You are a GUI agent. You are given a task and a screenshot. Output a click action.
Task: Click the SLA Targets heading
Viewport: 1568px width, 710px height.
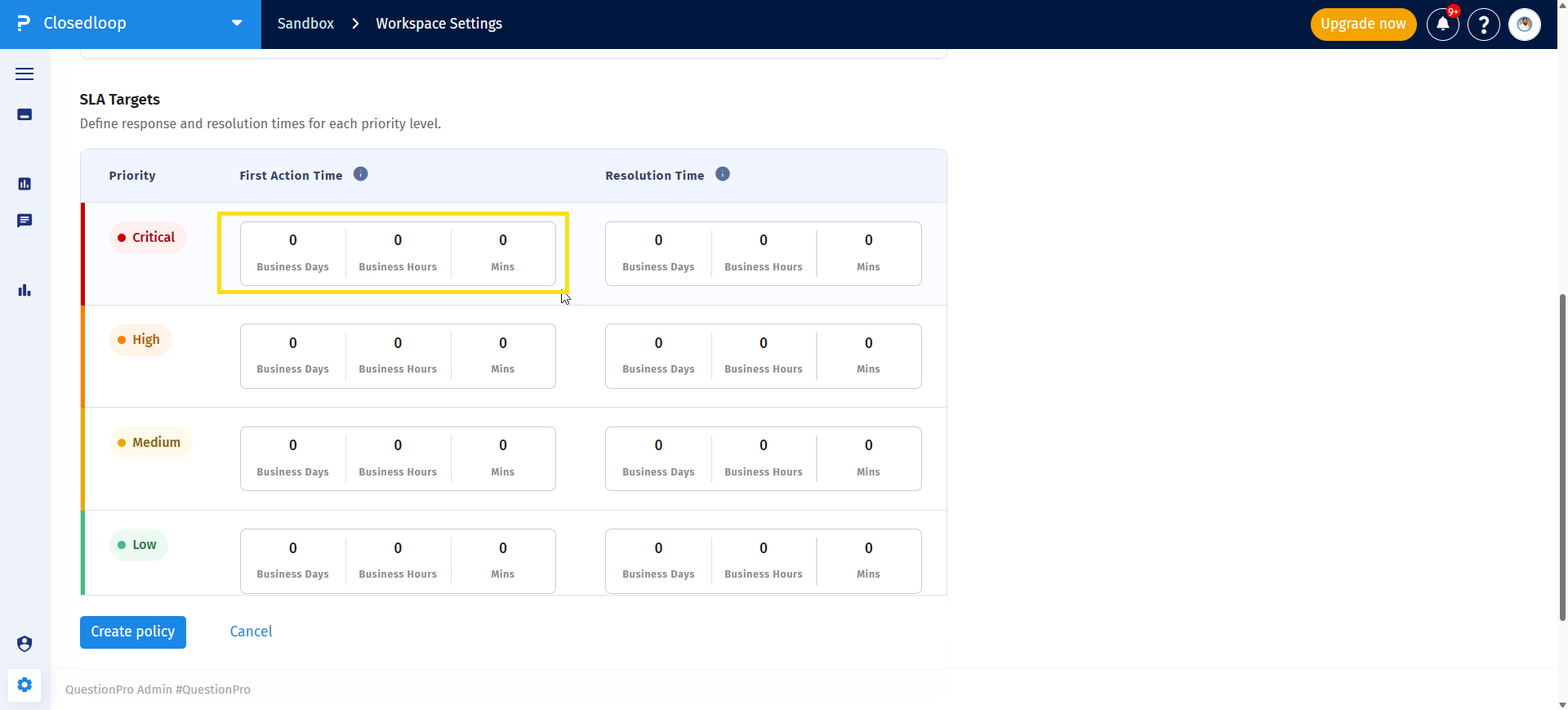[x=120, y=100]
